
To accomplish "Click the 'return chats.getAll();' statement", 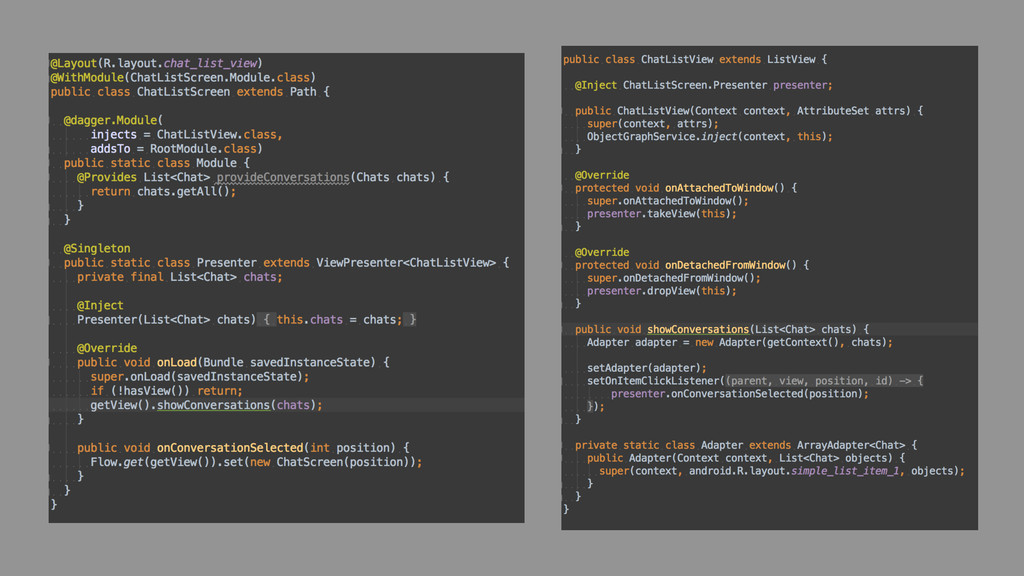I will pos(163,192).
